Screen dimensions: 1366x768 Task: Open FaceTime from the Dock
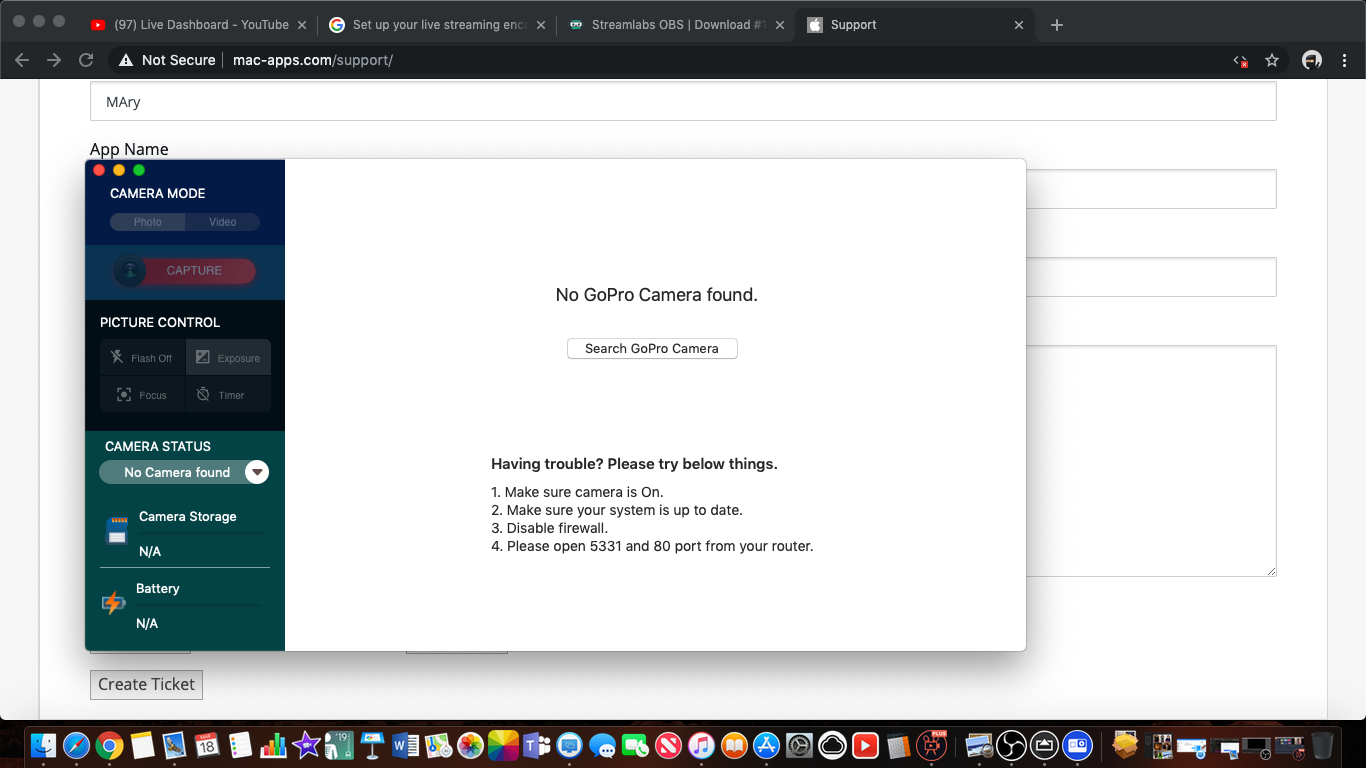[635, 744]
